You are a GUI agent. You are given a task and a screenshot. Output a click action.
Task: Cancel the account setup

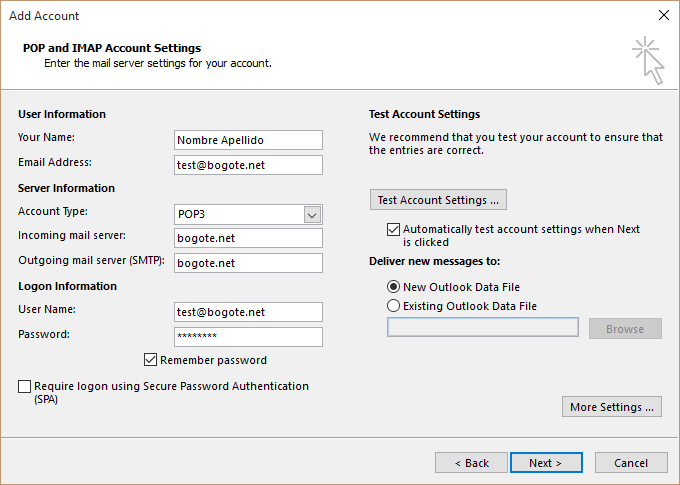631,463
